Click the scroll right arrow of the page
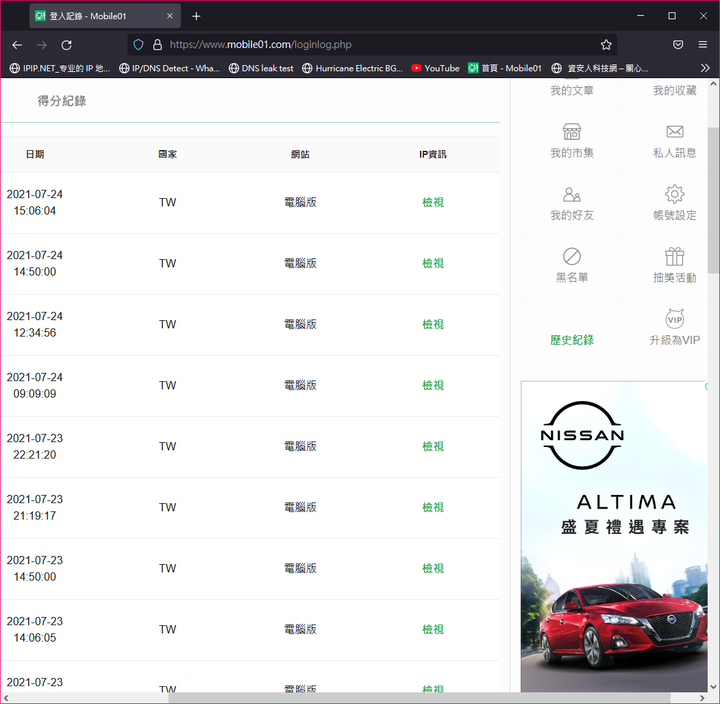This screenshot has width=720, height=704. (x=703, y=698)
